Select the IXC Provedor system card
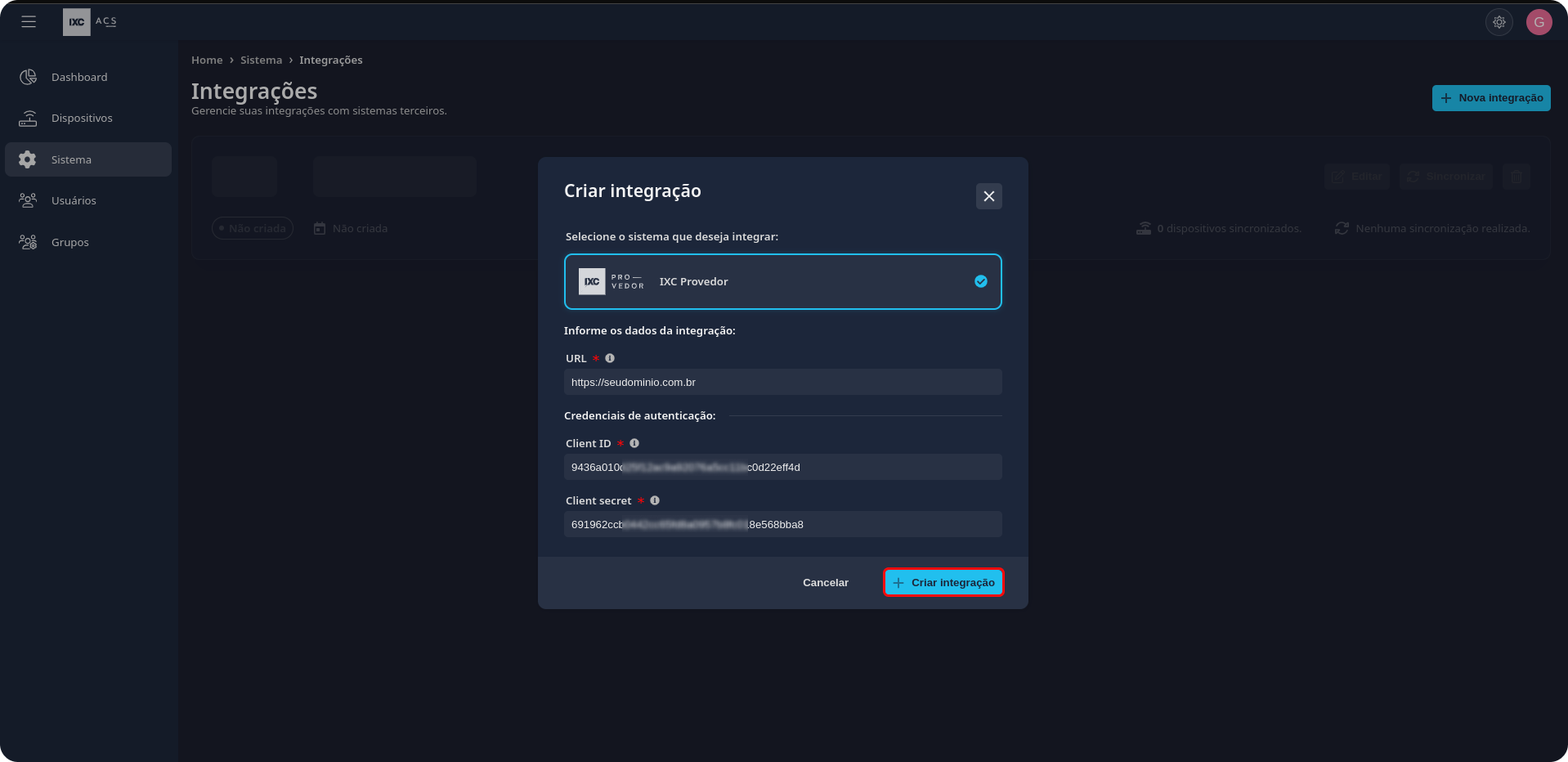1568x762 pixels. click(x=783, y=282)
